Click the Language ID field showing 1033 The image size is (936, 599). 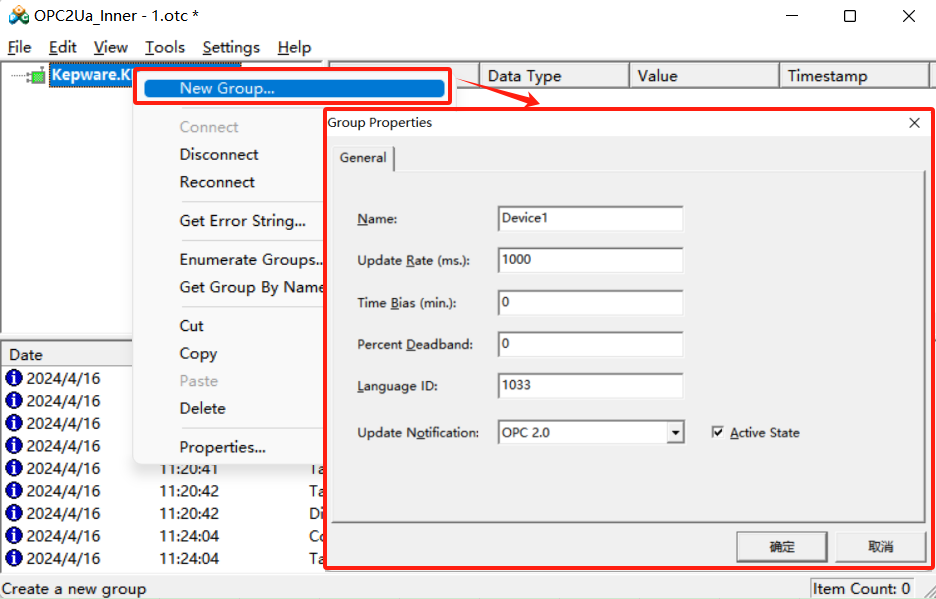pos(590,386)
